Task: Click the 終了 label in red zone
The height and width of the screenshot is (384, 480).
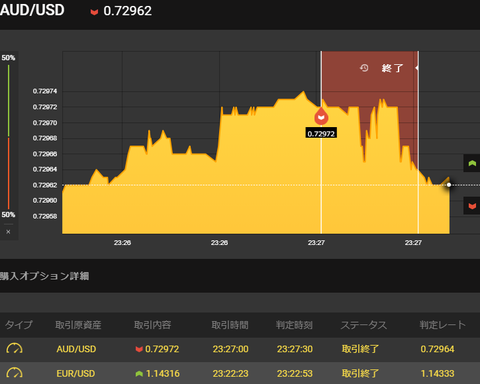Action: point(392,68)
